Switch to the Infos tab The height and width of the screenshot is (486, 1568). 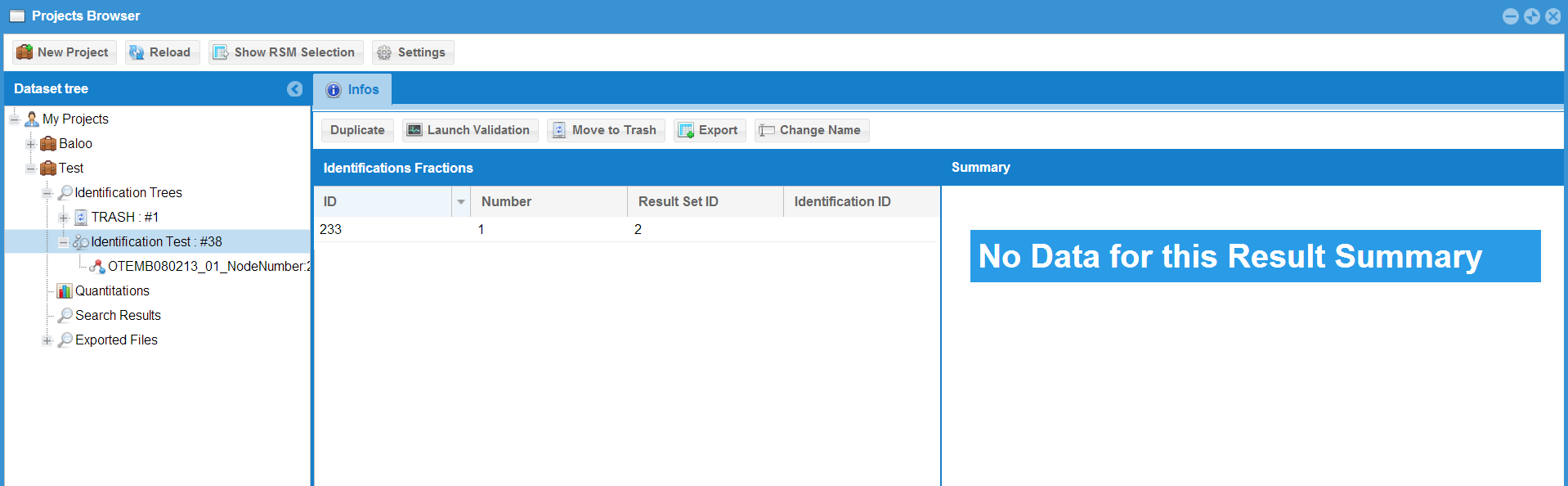click(x=353, y=90)
